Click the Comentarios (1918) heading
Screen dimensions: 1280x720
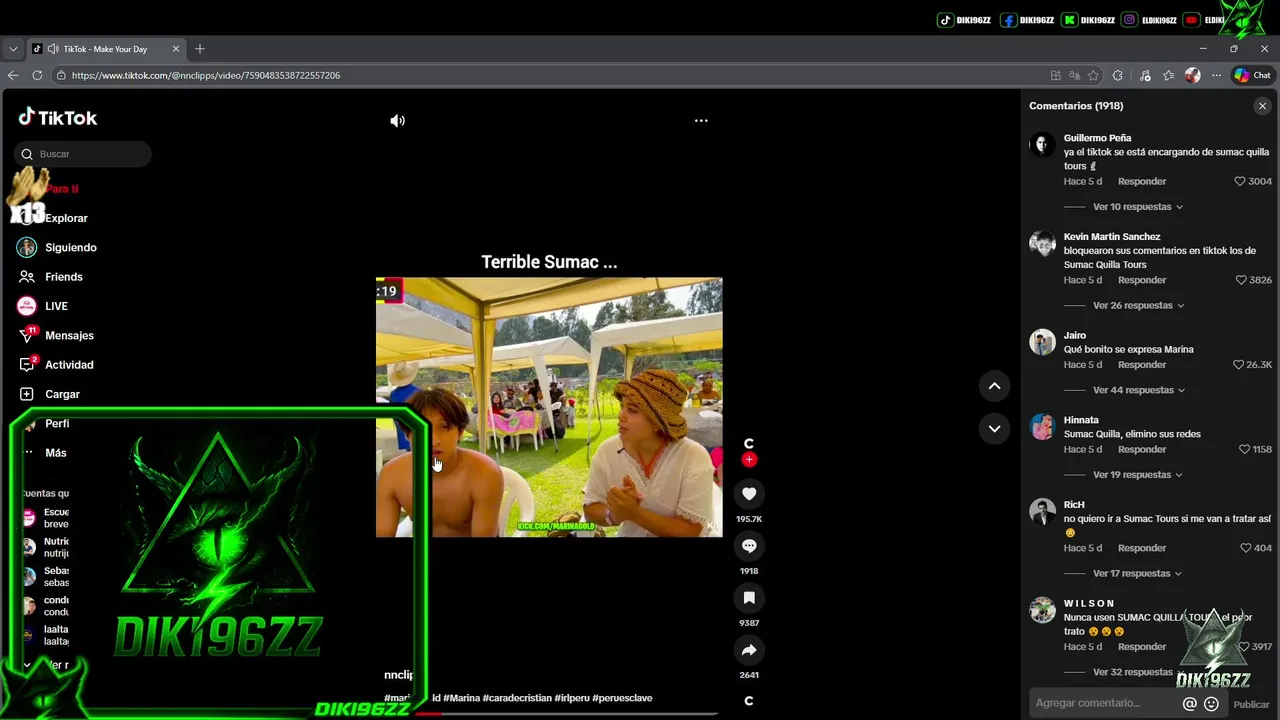pos(1076,106)
